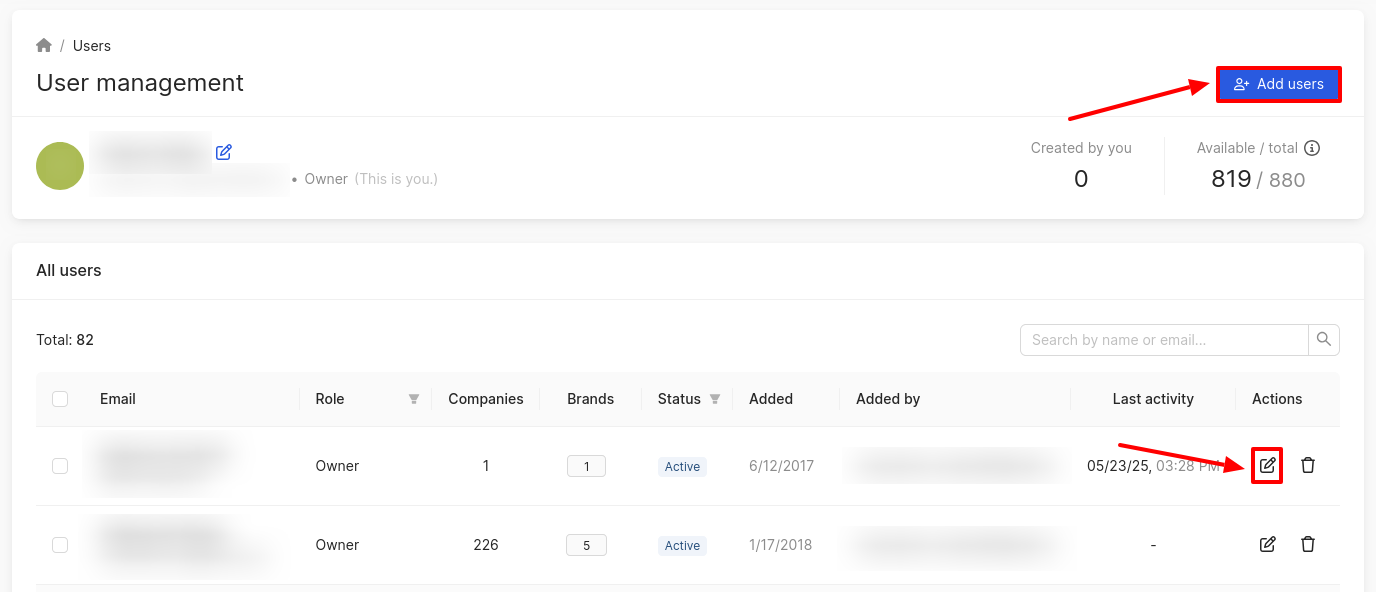Image resolution: width=1376 pixels, height=592 pixels.
Task: Click the Add users button
Action: point(1278,84)
